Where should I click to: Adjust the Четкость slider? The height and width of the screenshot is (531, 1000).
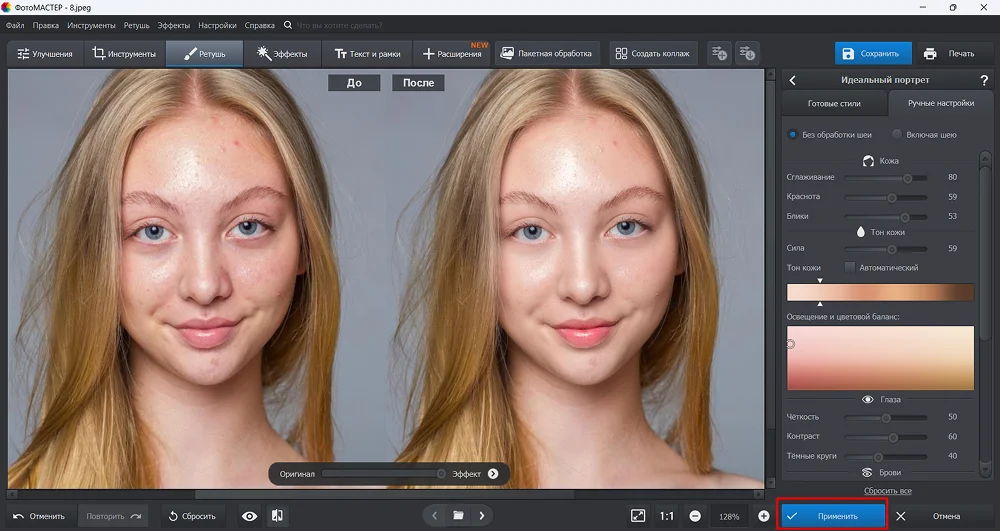[x=886, y=418]
